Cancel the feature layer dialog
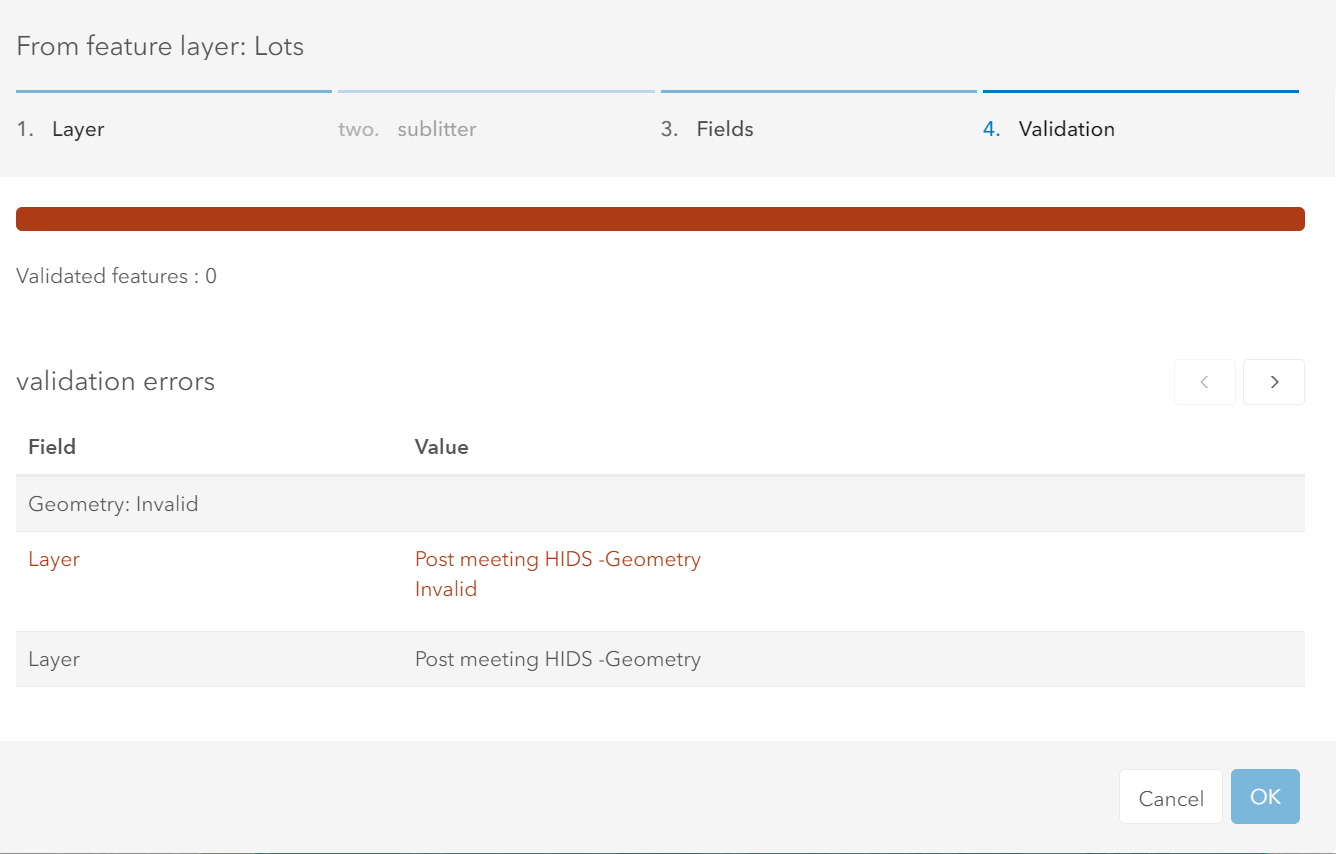This screenshot has height=854, width=1336. pyautogui.click(x=1170, y=798)
